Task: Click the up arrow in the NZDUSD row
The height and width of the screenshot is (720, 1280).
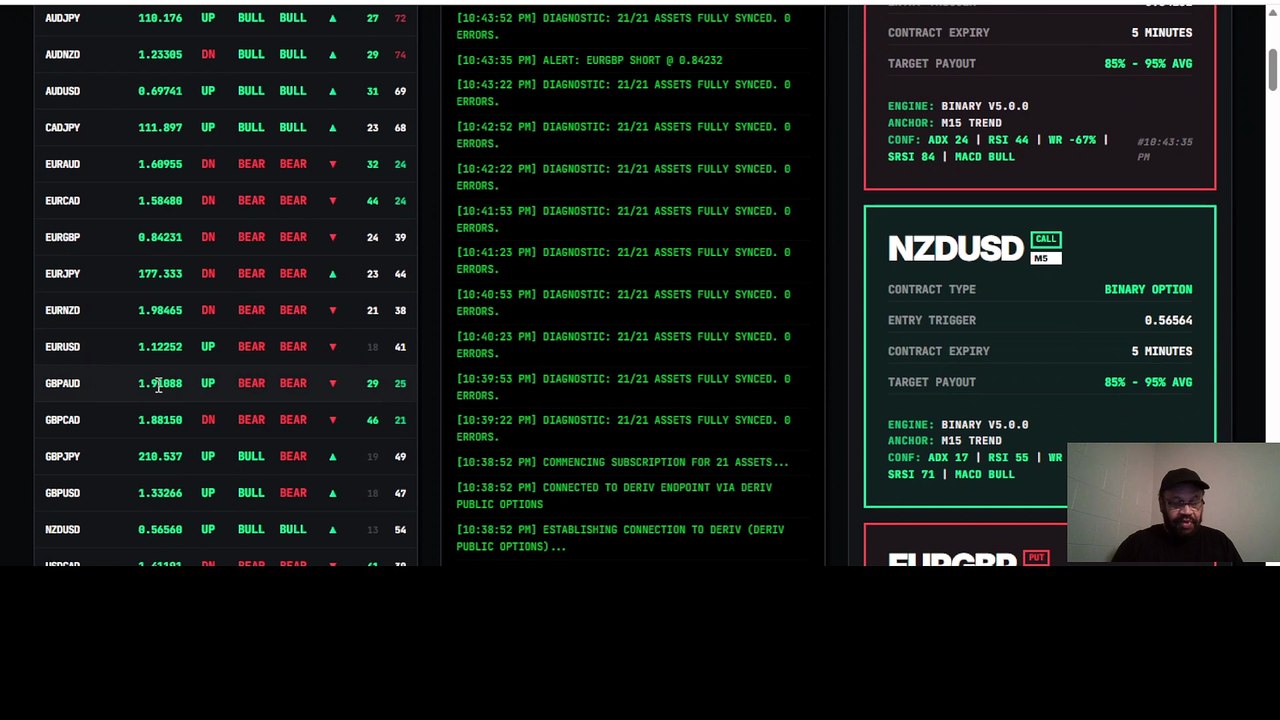Action: pyautogui.click(x=333, y=529)
